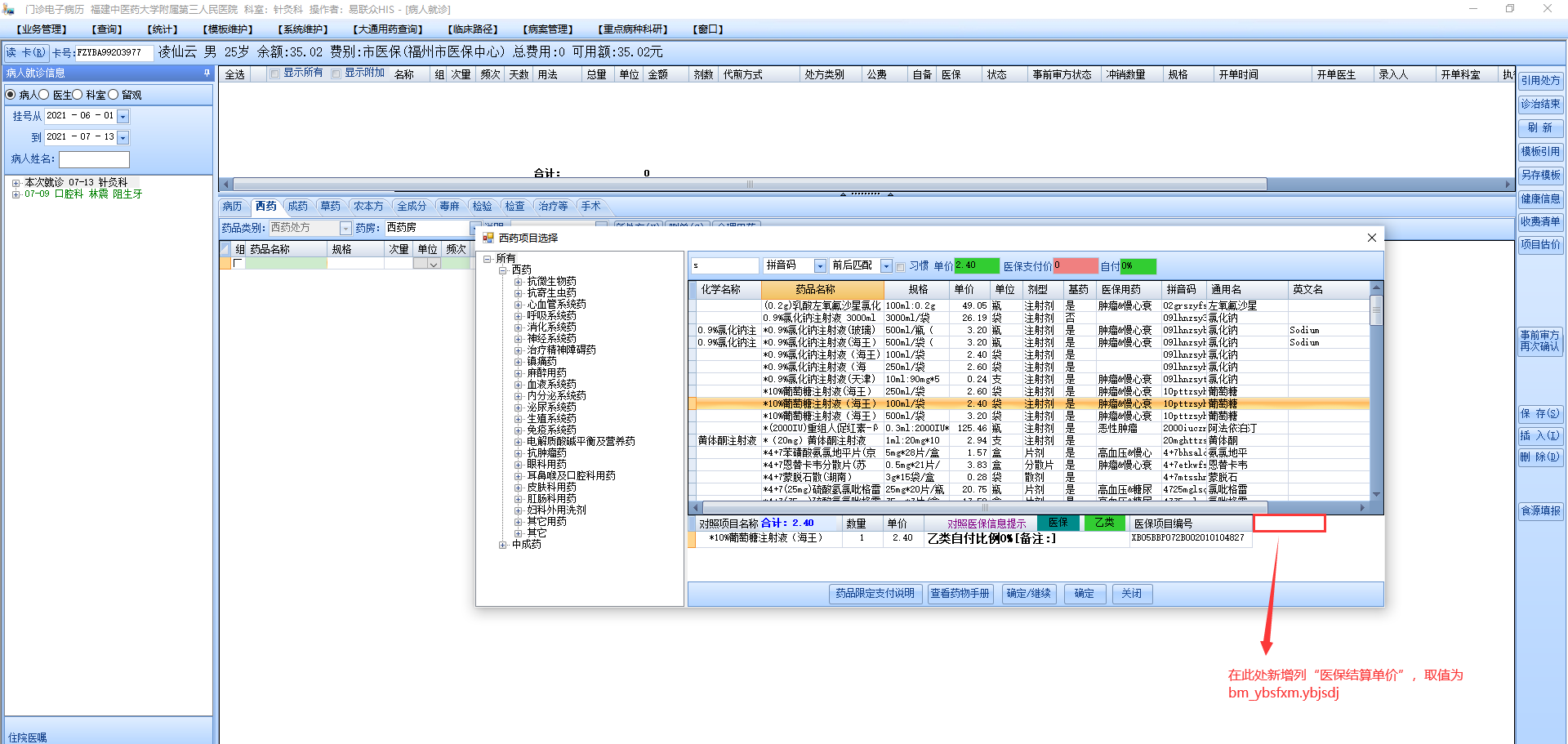
Task: Open the 业务管理 menu
Action: click(x=42, y=29)
